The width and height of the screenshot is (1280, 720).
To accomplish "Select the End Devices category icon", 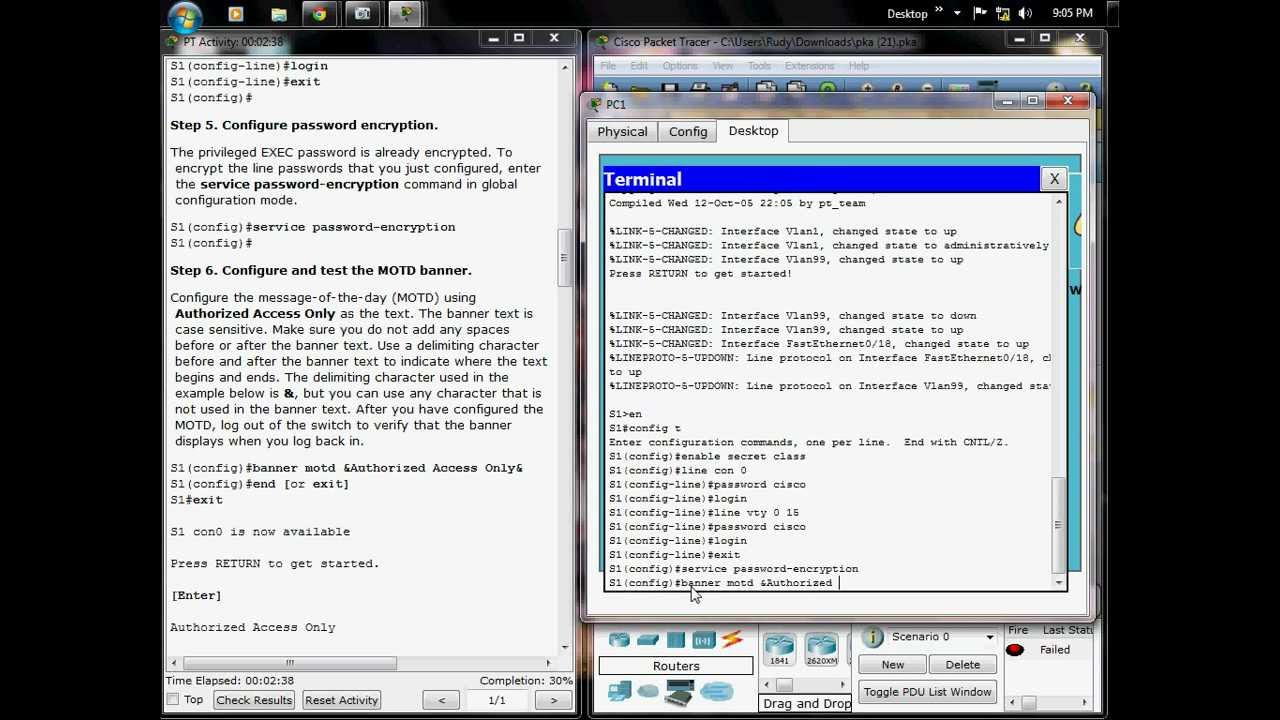I will 620,691.
